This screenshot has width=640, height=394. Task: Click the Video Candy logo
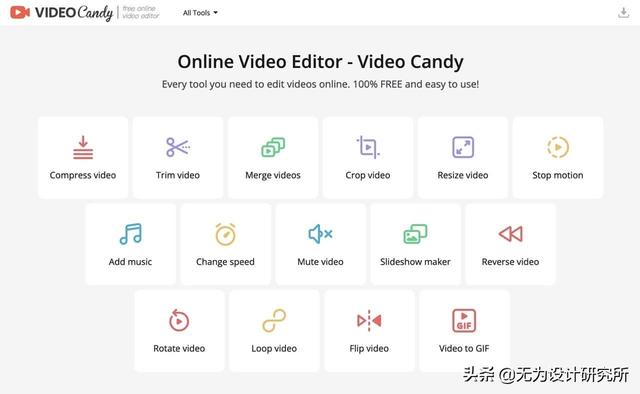[x=61, y=13]
